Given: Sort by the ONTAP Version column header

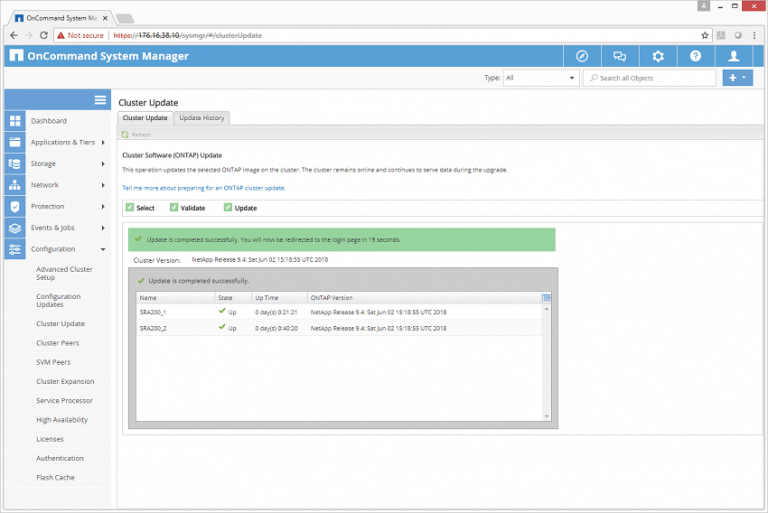Looking at the screenshot, I should click(x=424, y=298).
